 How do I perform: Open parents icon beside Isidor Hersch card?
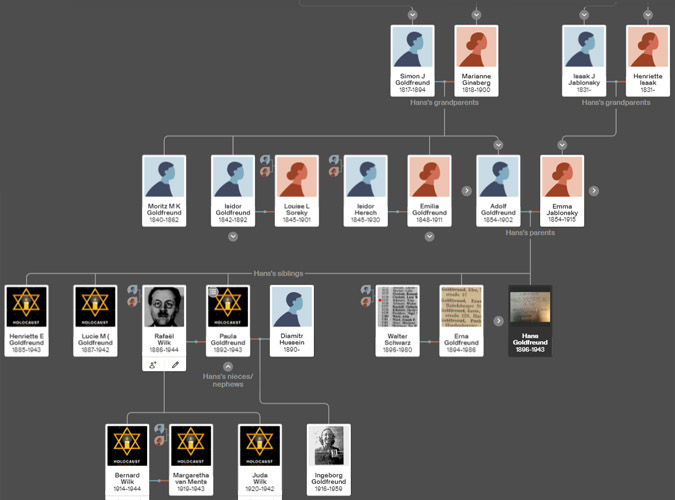(334, 166)
